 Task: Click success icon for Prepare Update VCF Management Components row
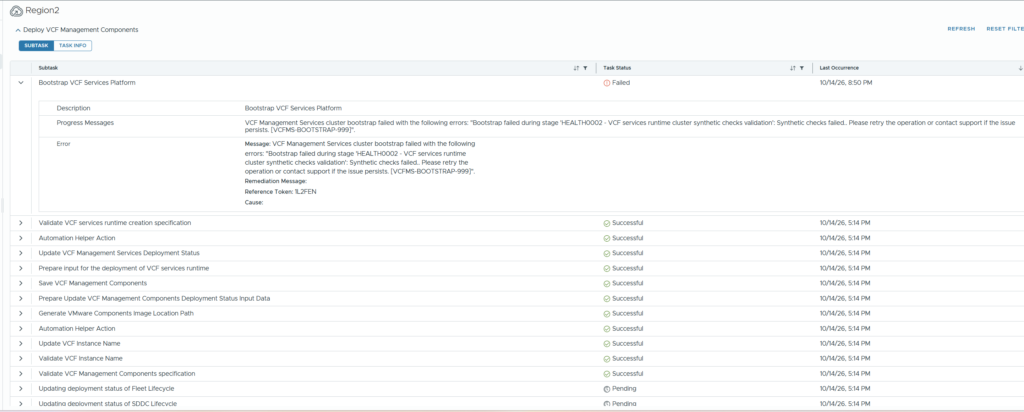[x=607, y=299]
